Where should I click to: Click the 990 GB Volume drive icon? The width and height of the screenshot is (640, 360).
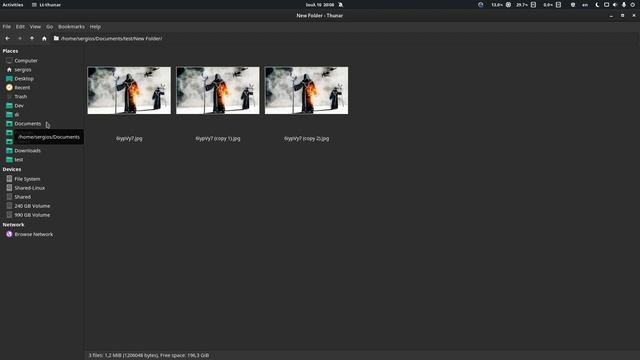[x=9, y=215]
